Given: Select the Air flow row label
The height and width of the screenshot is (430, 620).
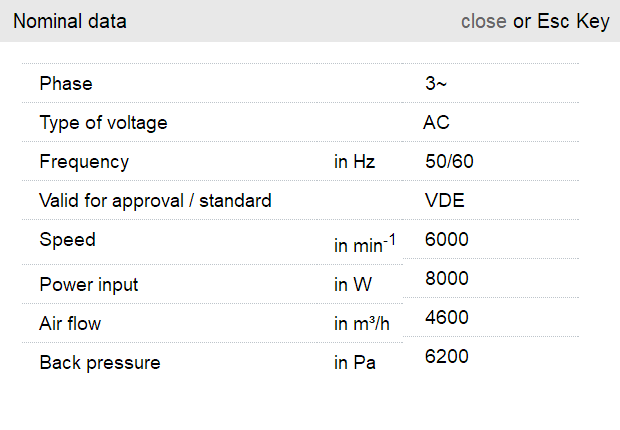Looking at the screenshot, I should pos(70,324).
